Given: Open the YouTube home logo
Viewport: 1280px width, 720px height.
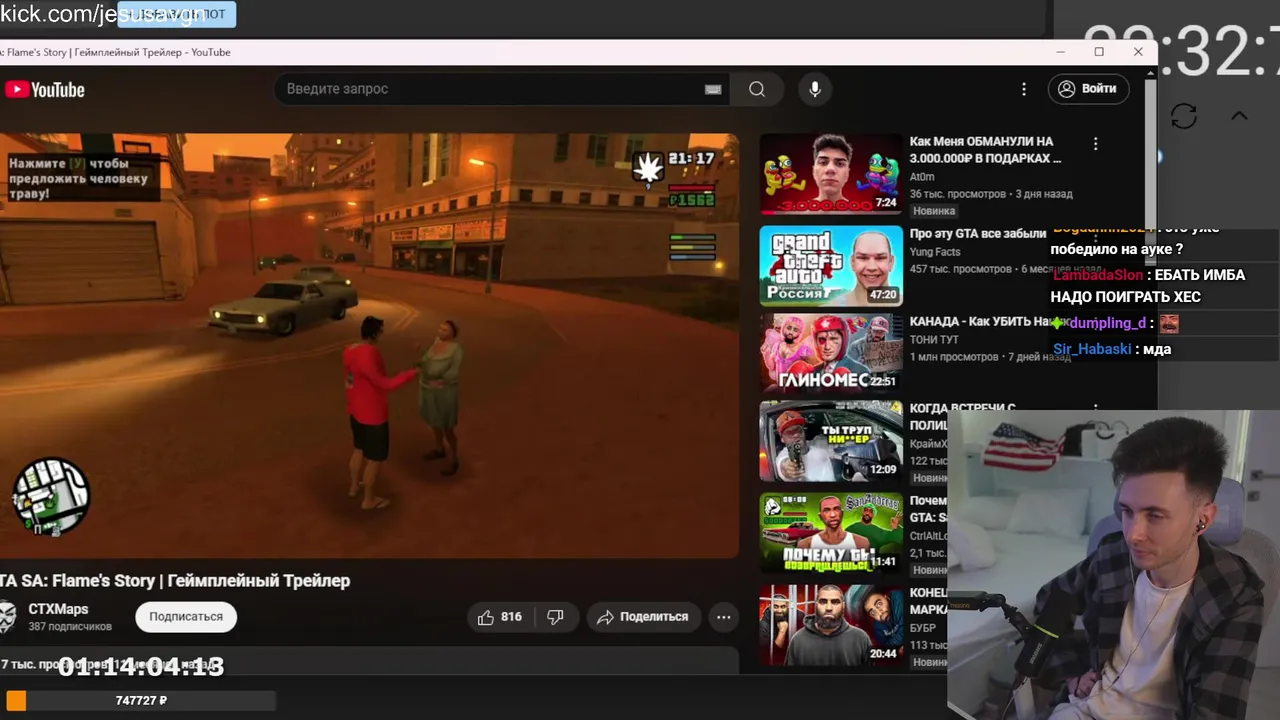Looking at the screenshot, I should [44, 90].
